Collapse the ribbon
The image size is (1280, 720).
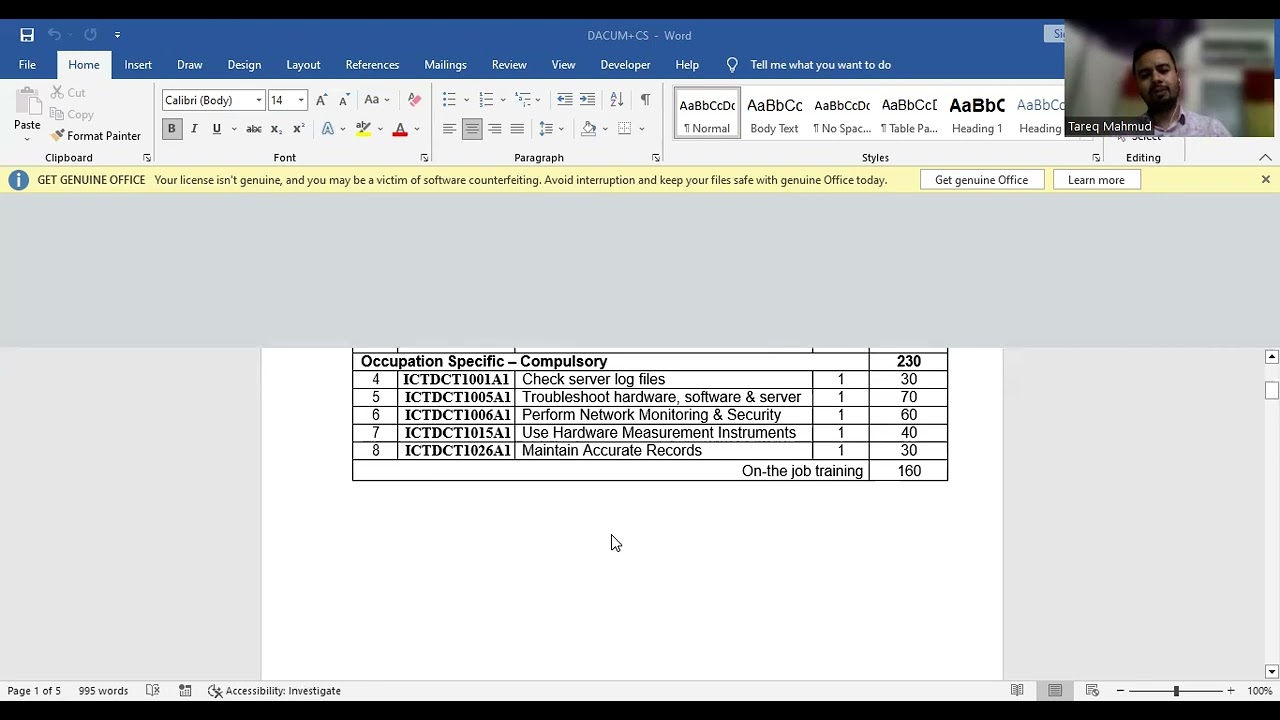click(x=1265, y=158)
